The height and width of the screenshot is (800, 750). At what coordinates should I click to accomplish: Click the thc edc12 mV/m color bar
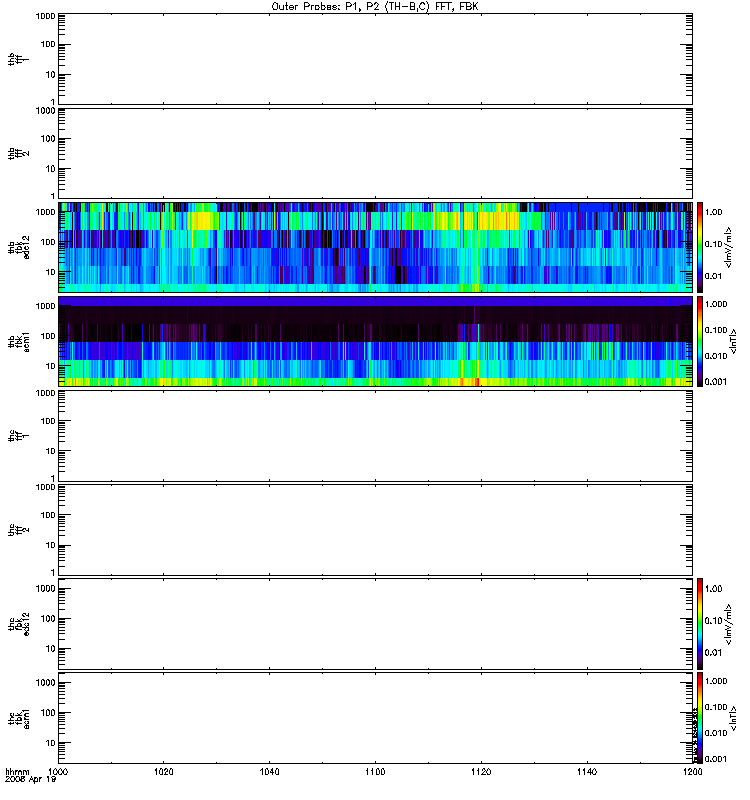[700, 623]
